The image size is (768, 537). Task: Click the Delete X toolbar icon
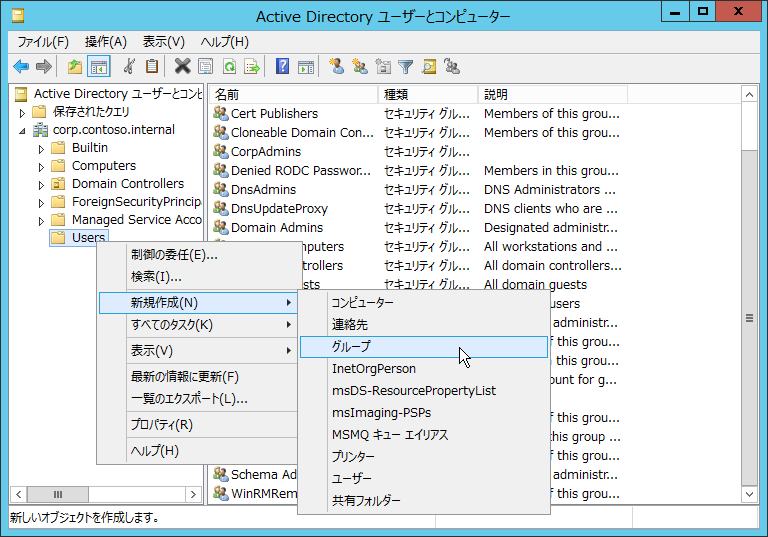point(182,66)
